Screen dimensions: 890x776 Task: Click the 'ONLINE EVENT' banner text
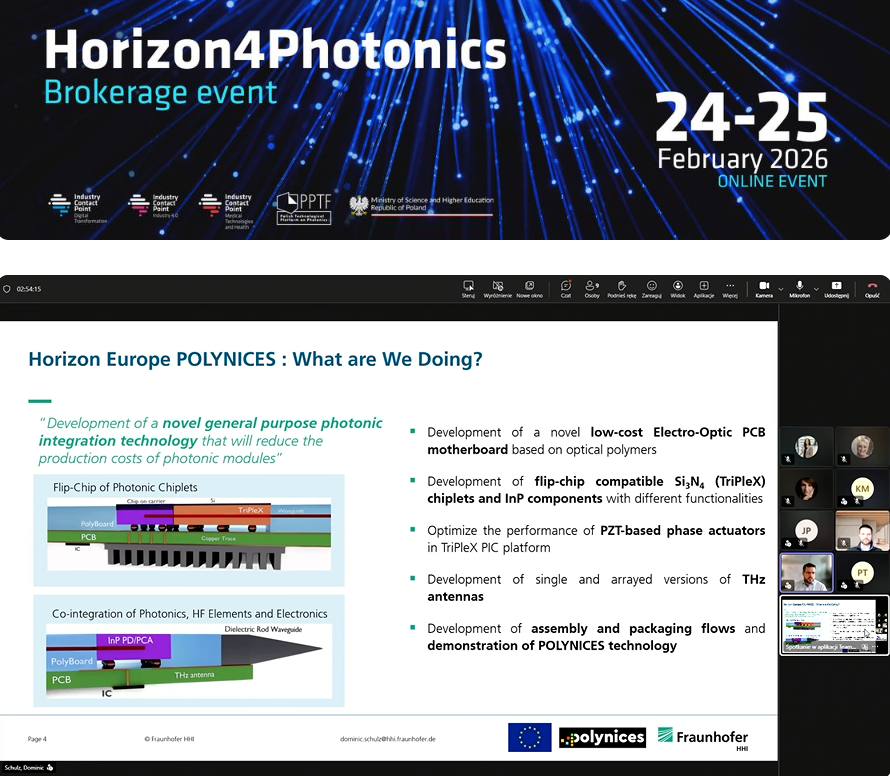pyautogui.click(x=772, y=182)
